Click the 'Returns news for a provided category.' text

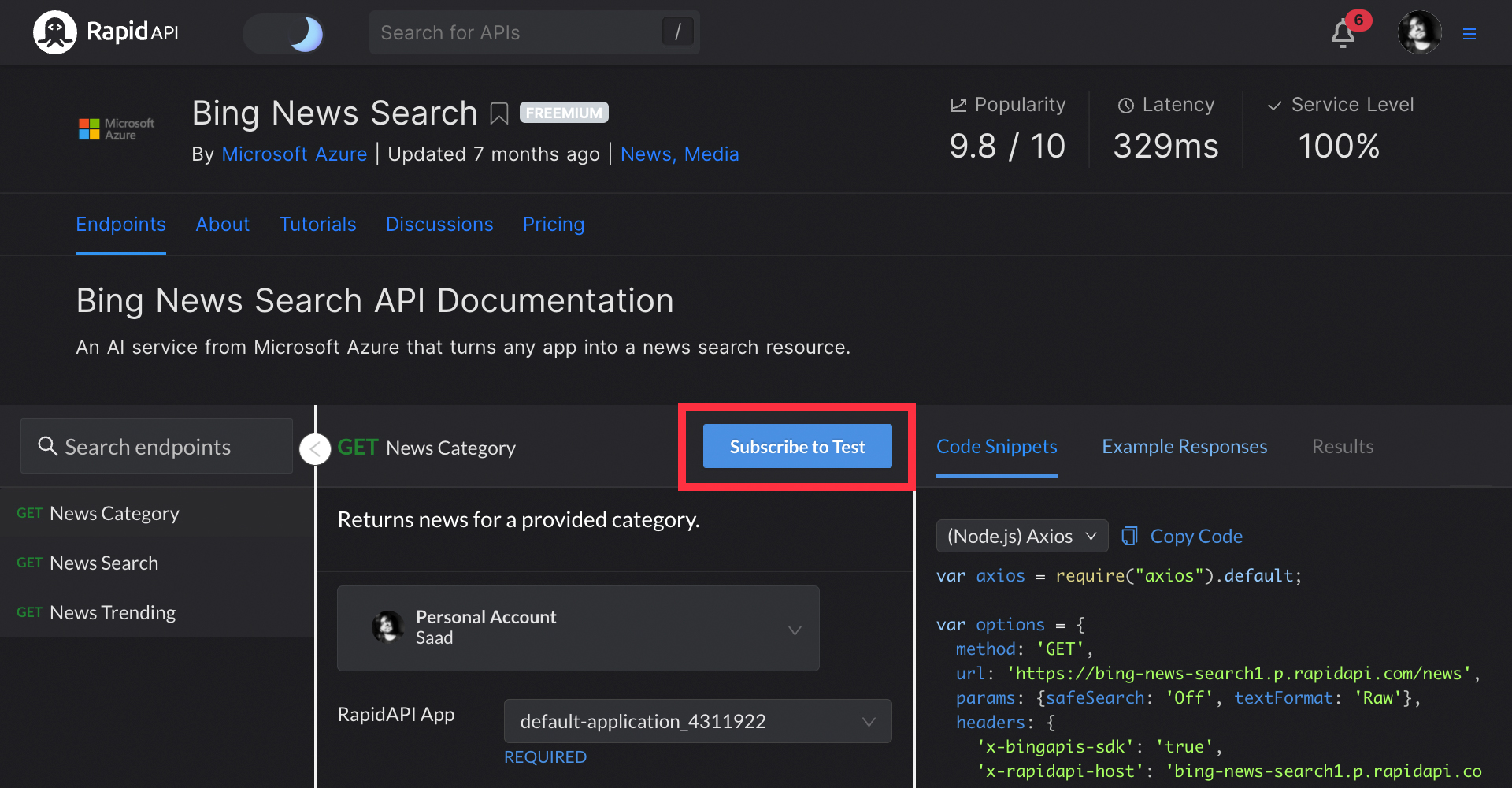coord(518,519)
